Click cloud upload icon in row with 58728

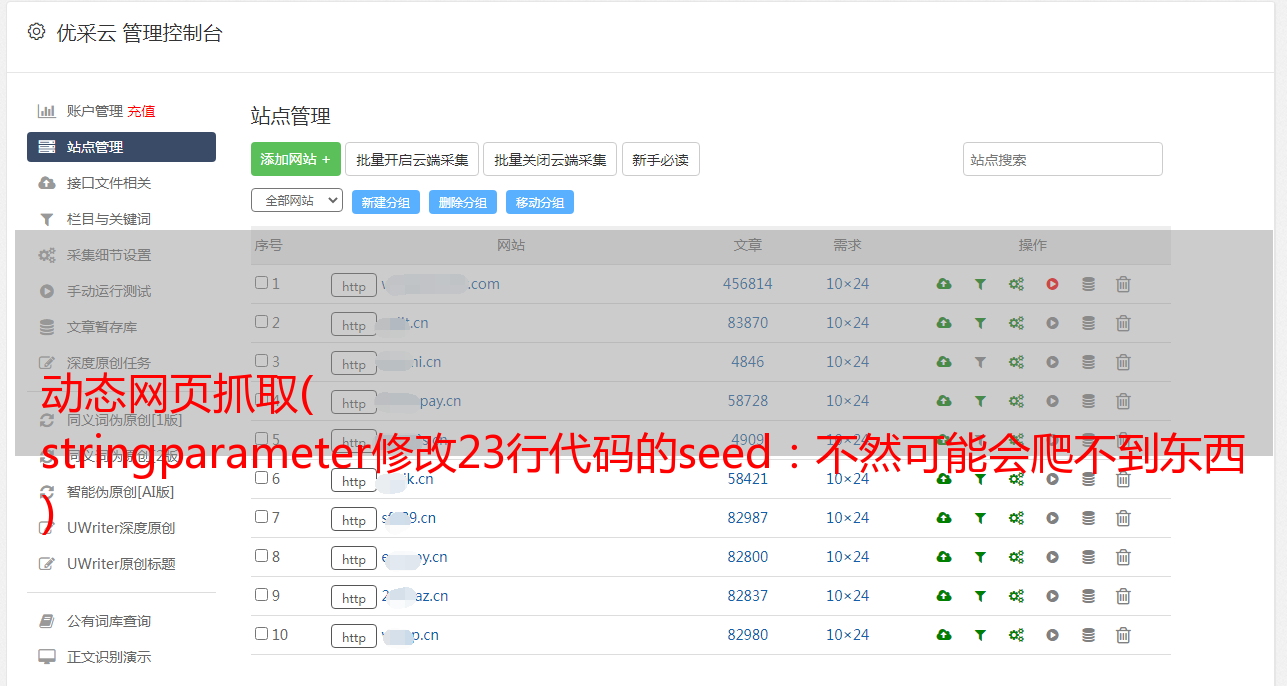(x=944, y=401)
